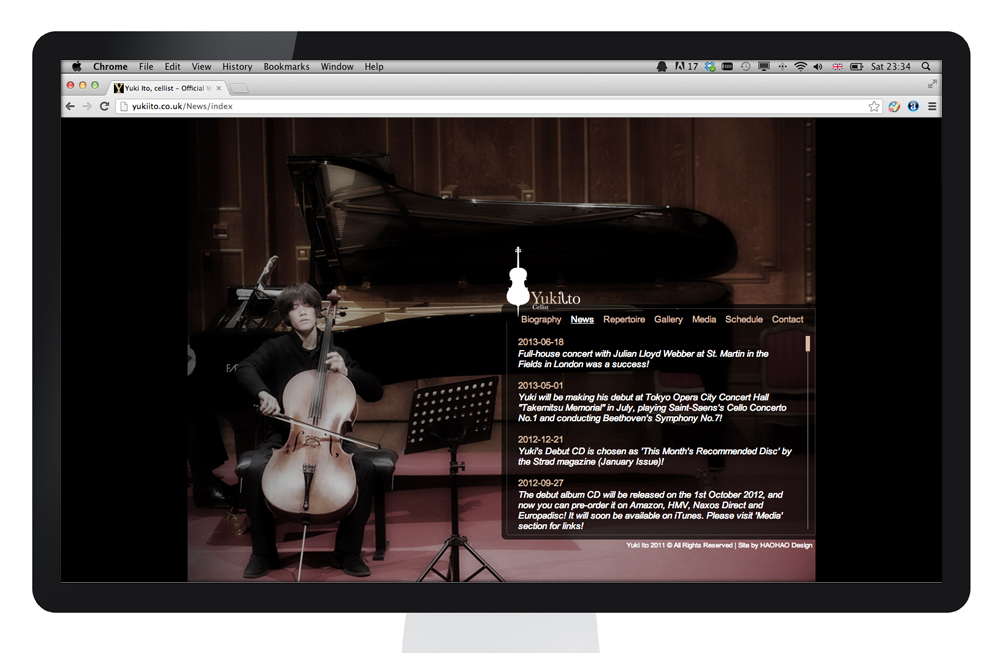Viewport: 1000px width, 653px height.
Task: Click the Adobe 17 updates icon
Action: [686, 66]
